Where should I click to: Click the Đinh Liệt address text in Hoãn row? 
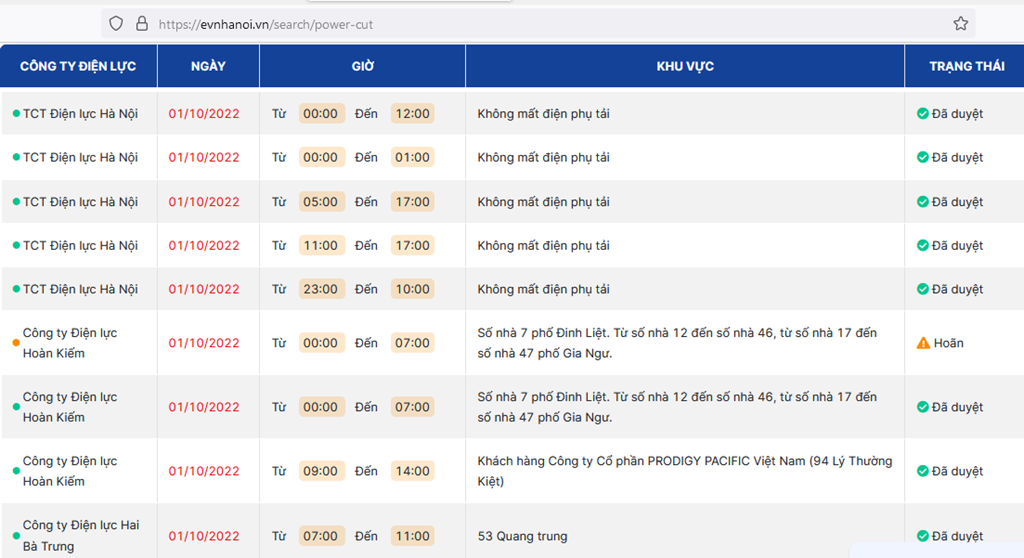677,343
